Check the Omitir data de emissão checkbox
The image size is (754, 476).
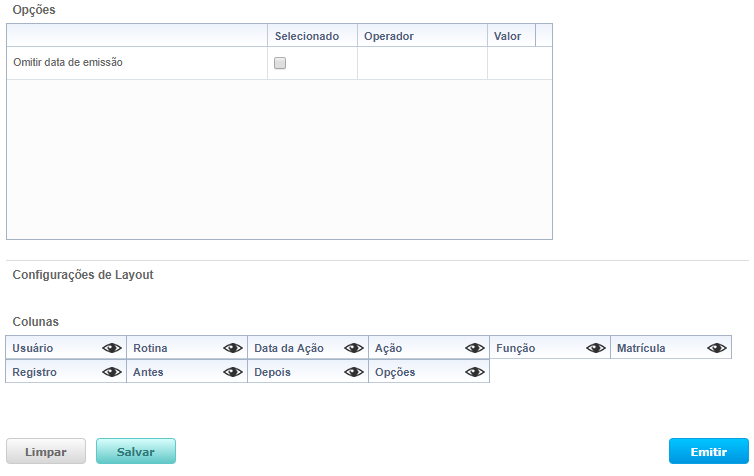coord(280,63)
